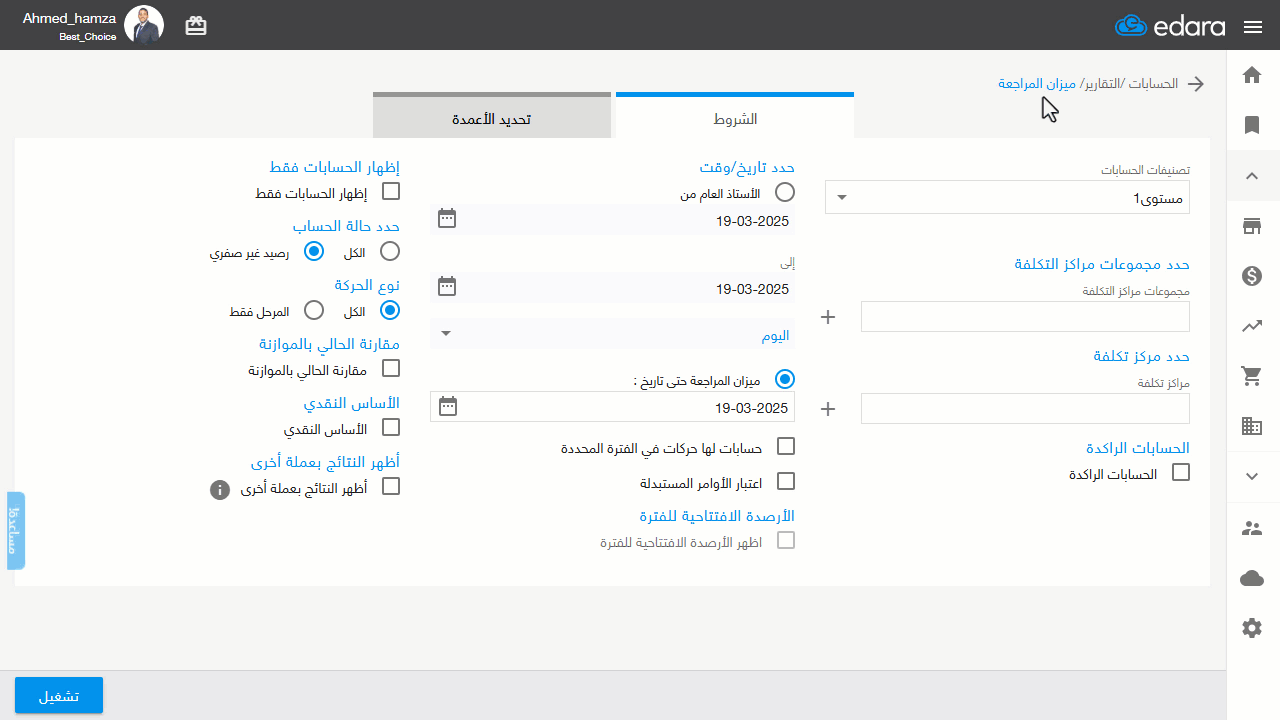Open the اليوم period dropdown
This screenshot has width=1280, height=720.
point(612,334)
